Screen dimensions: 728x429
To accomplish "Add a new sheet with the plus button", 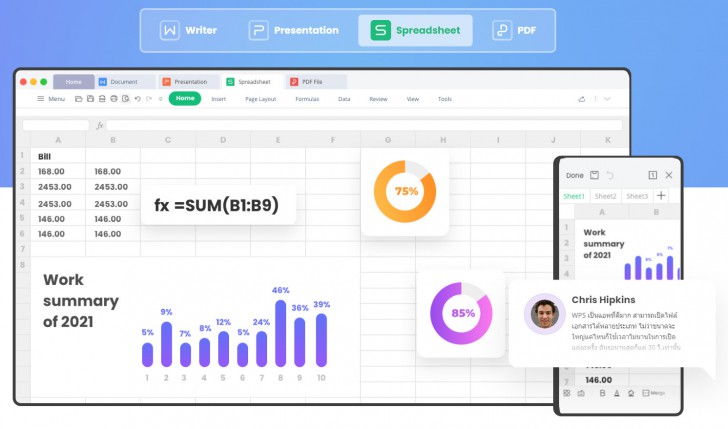I will click(661, 195).
